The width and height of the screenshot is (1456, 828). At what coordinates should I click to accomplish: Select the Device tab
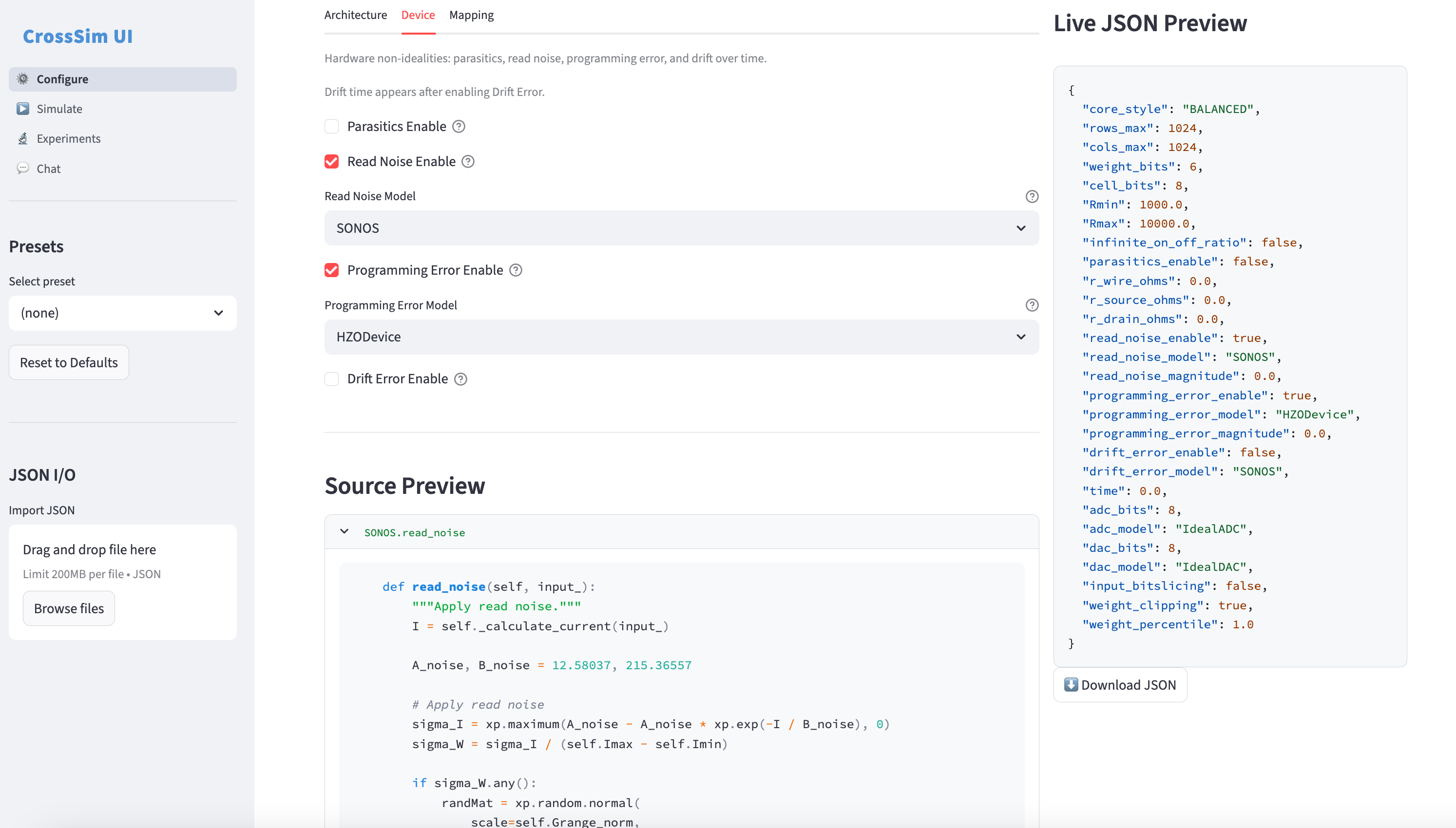click(418, 16)
